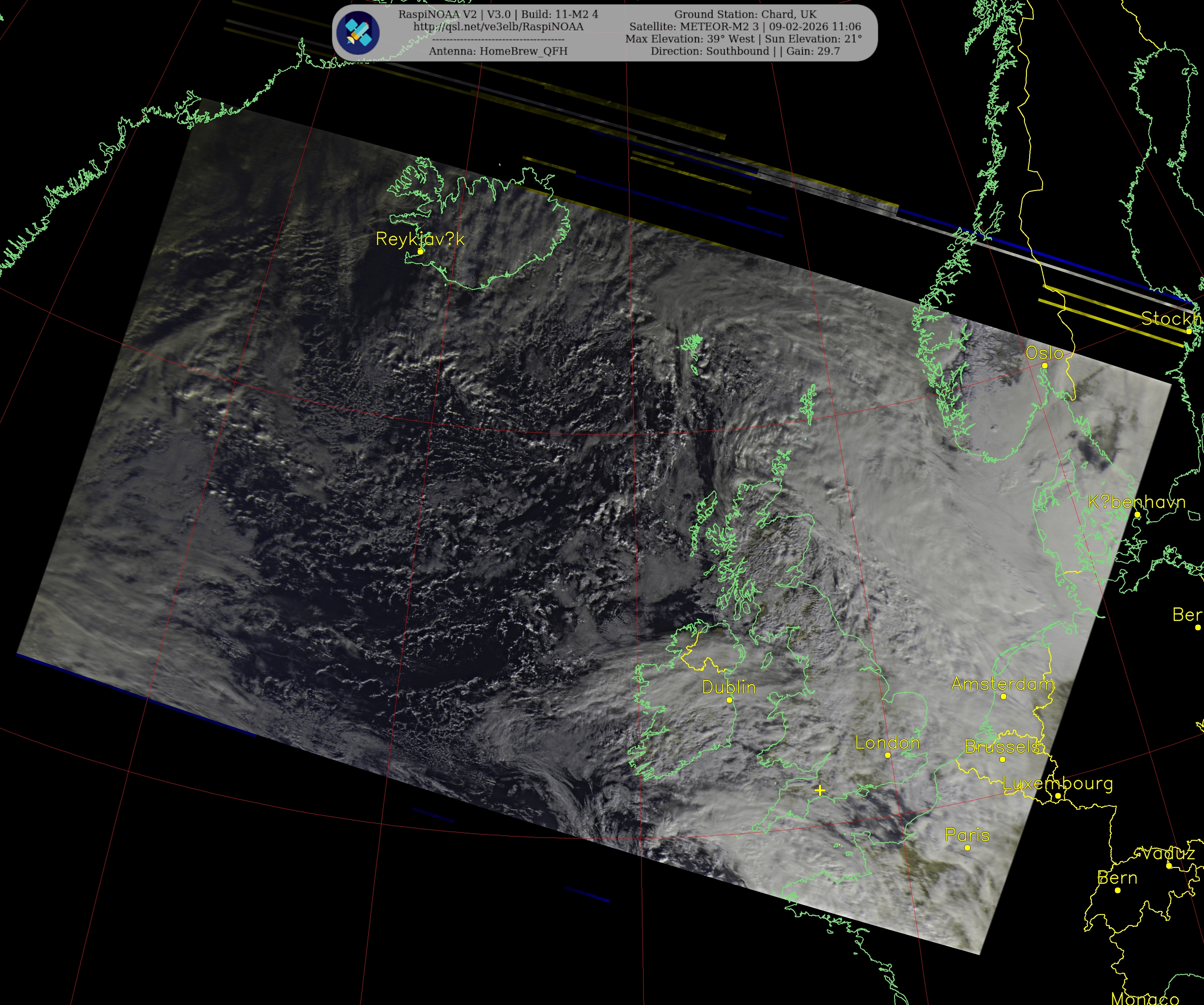
Task: Click the Max Elevation 39° West text
Action: click(690, 39)
